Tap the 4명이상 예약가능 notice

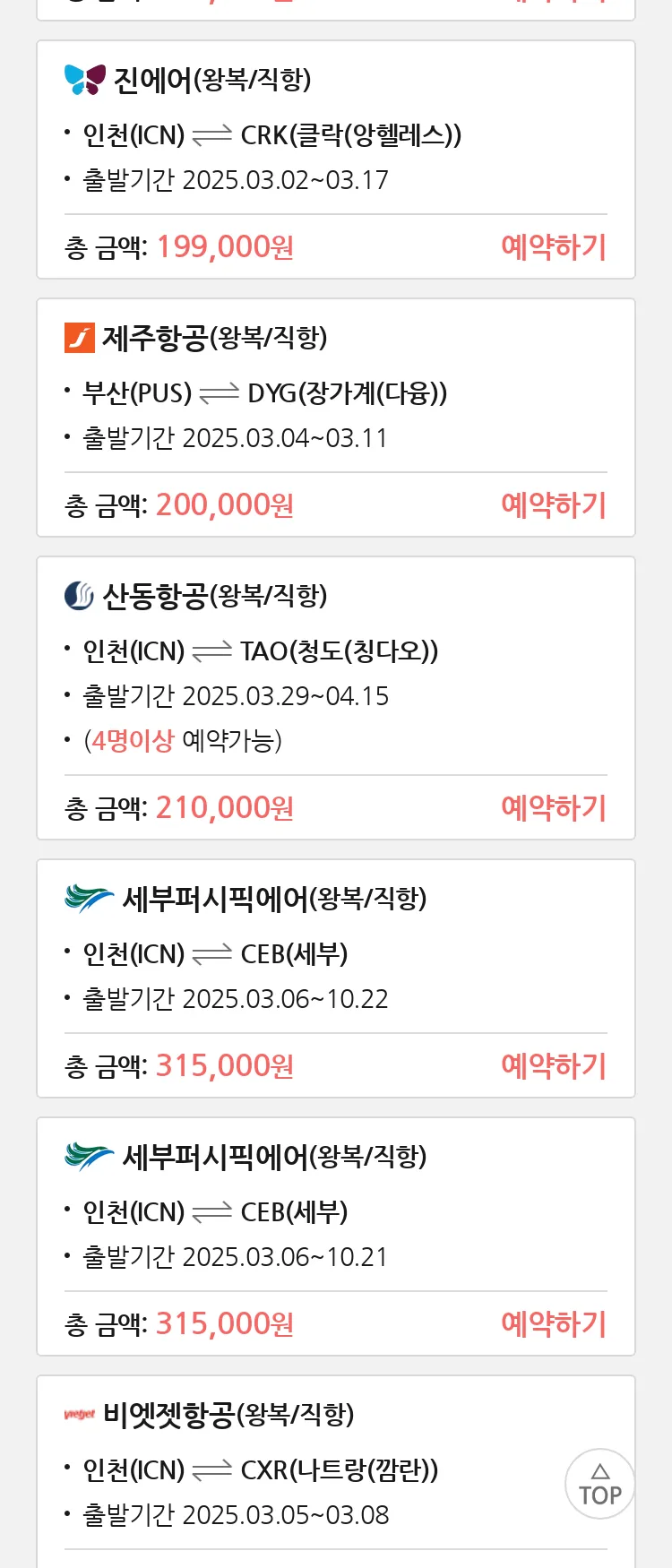tap(183, 741)
